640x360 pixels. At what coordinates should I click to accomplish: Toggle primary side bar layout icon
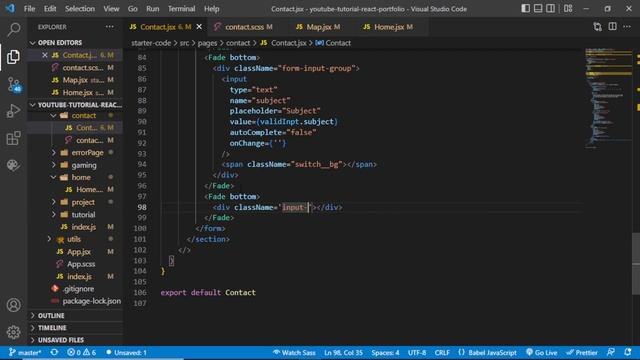[526, 9]
